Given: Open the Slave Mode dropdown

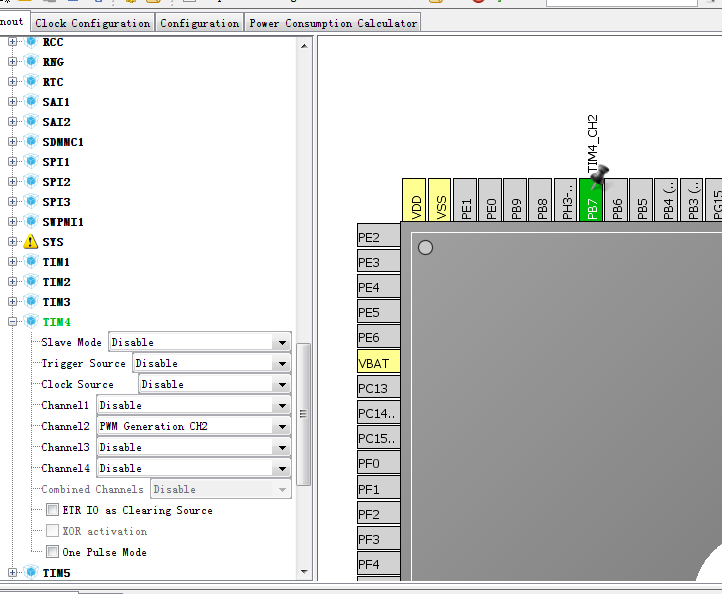Looking at the screenshot, I should [x=200, y=342].
